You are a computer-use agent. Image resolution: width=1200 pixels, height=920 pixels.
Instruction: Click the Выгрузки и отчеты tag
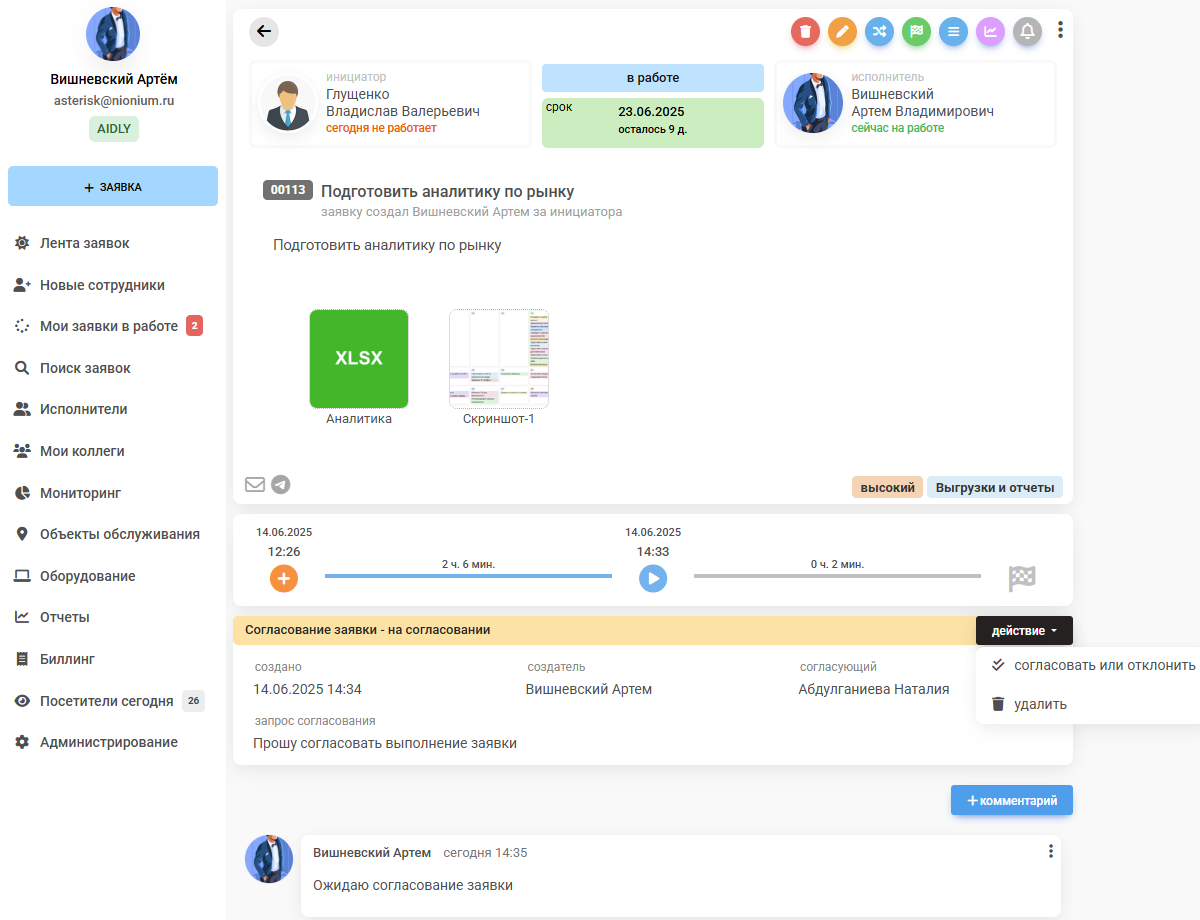(995, 488)
